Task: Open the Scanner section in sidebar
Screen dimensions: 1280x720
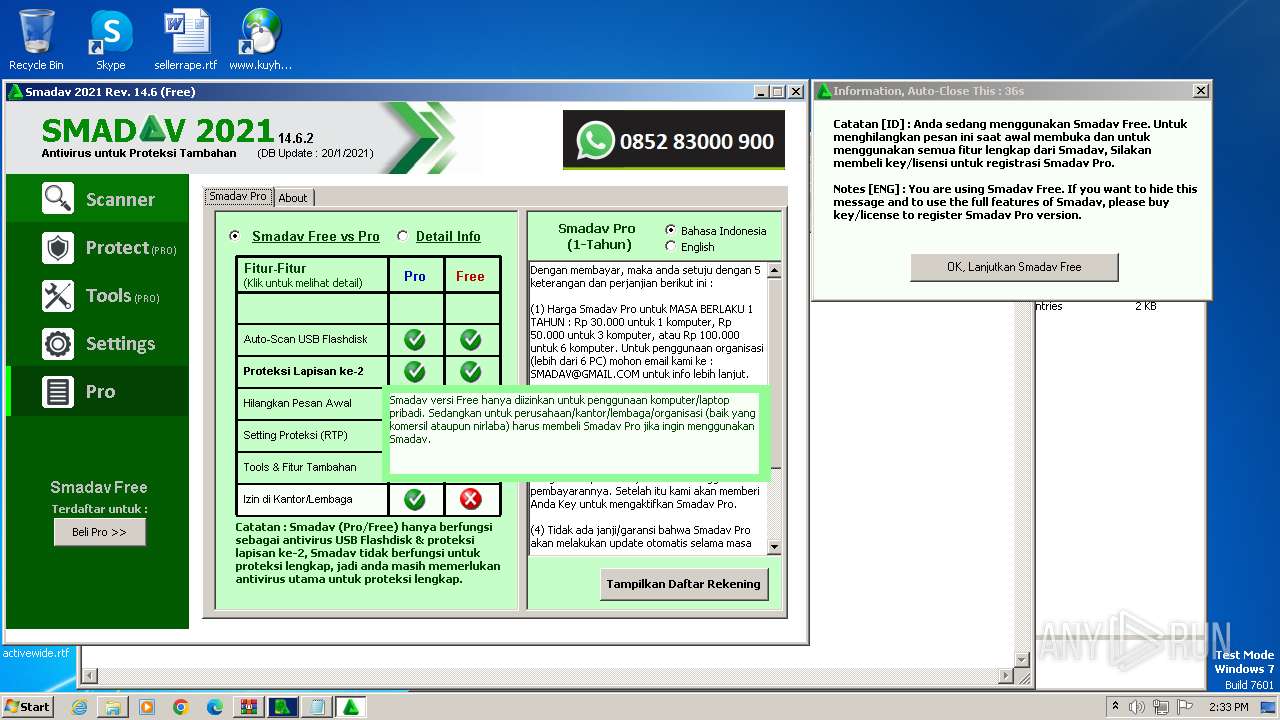Action: [x=97, y=199]
